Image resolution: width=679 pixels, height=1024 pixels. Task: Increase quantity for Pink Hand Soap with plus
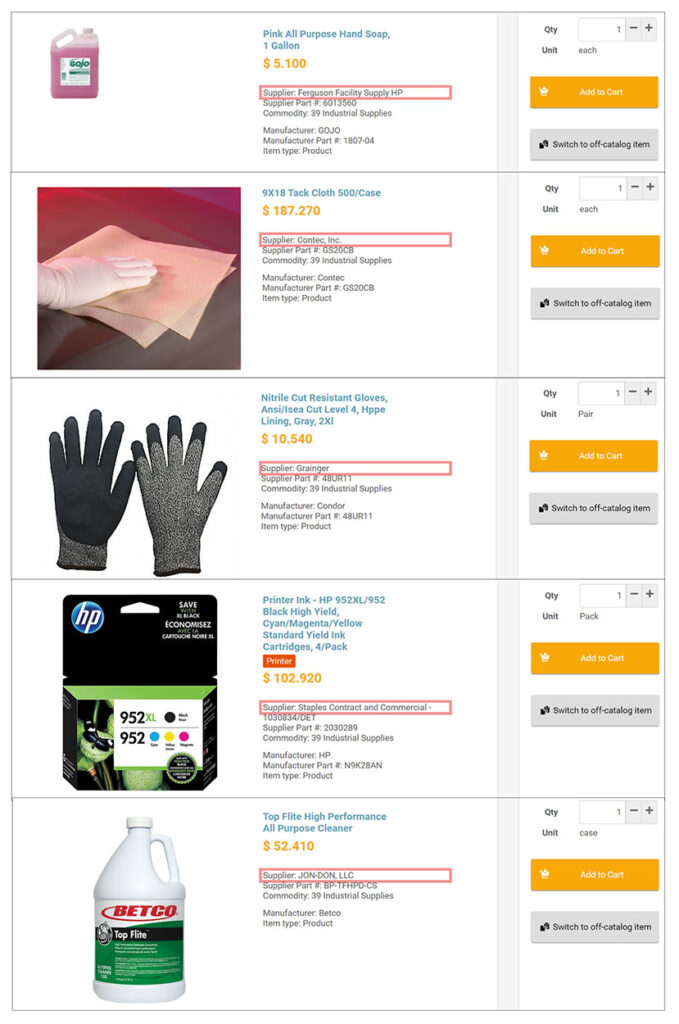(649, 28)
